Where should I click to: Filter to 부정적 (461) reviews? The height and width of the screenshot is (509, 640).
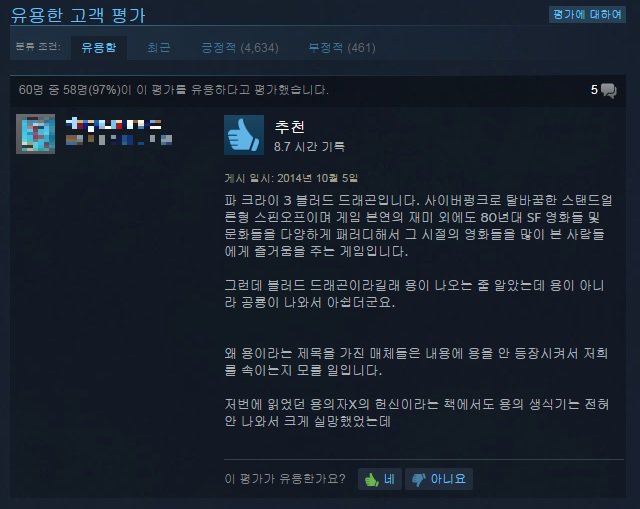pos(342,48)
